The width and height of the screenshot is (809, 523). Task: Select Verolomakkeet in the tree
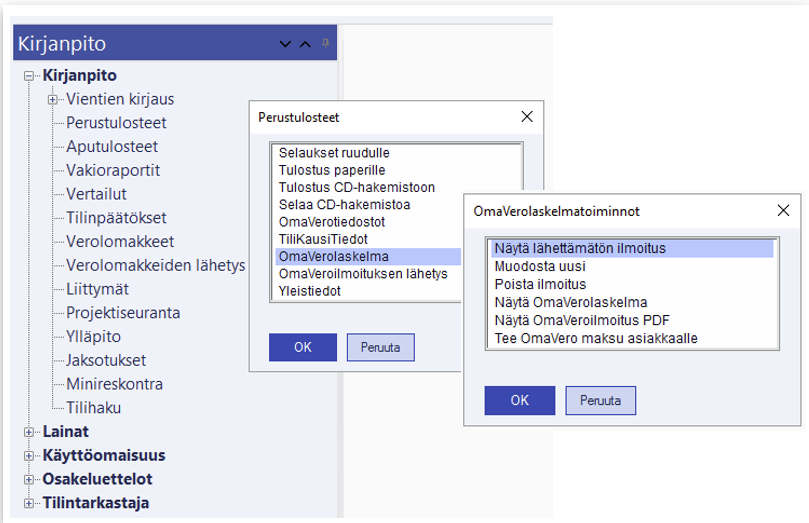coord(120,242)
